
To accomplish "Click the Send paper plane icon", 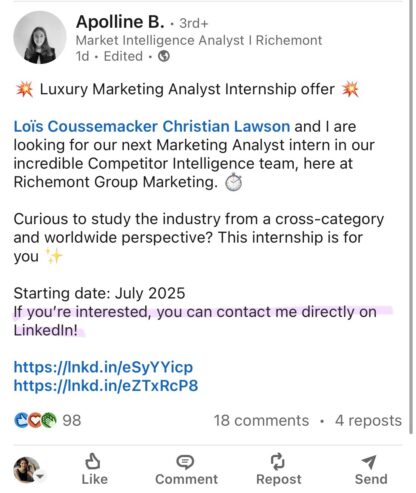I will coord(369,462).
